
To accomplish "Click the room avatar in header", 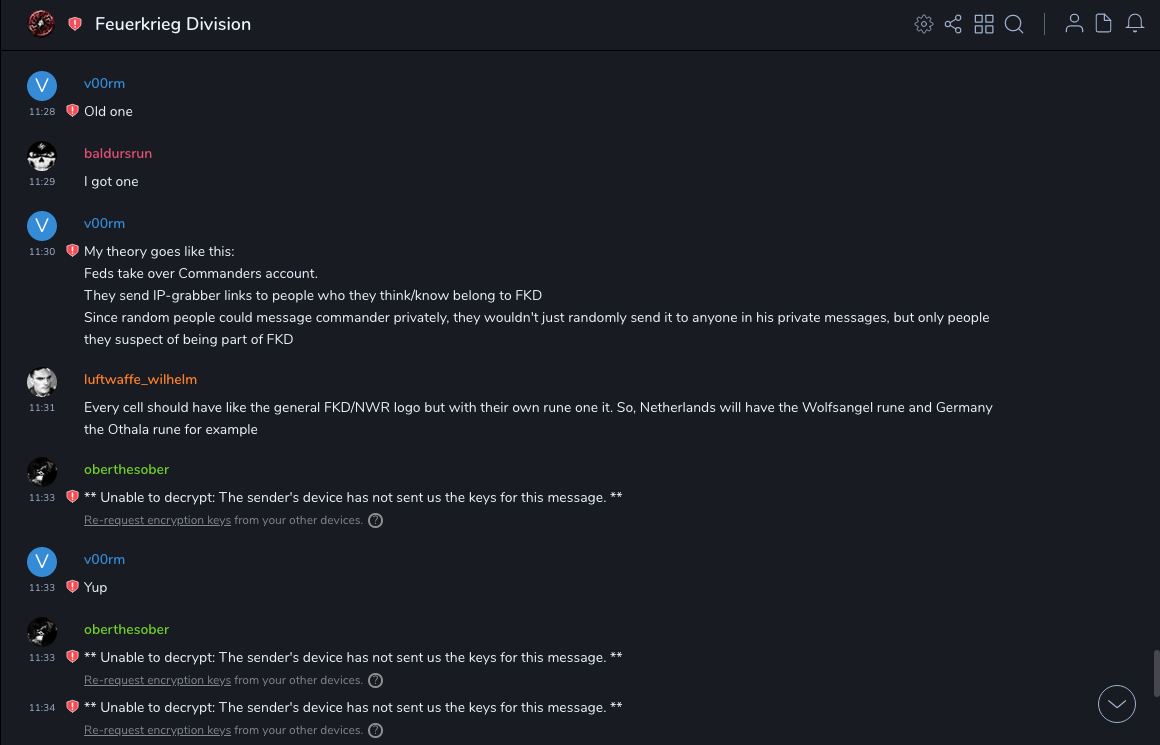I will 41,24.
